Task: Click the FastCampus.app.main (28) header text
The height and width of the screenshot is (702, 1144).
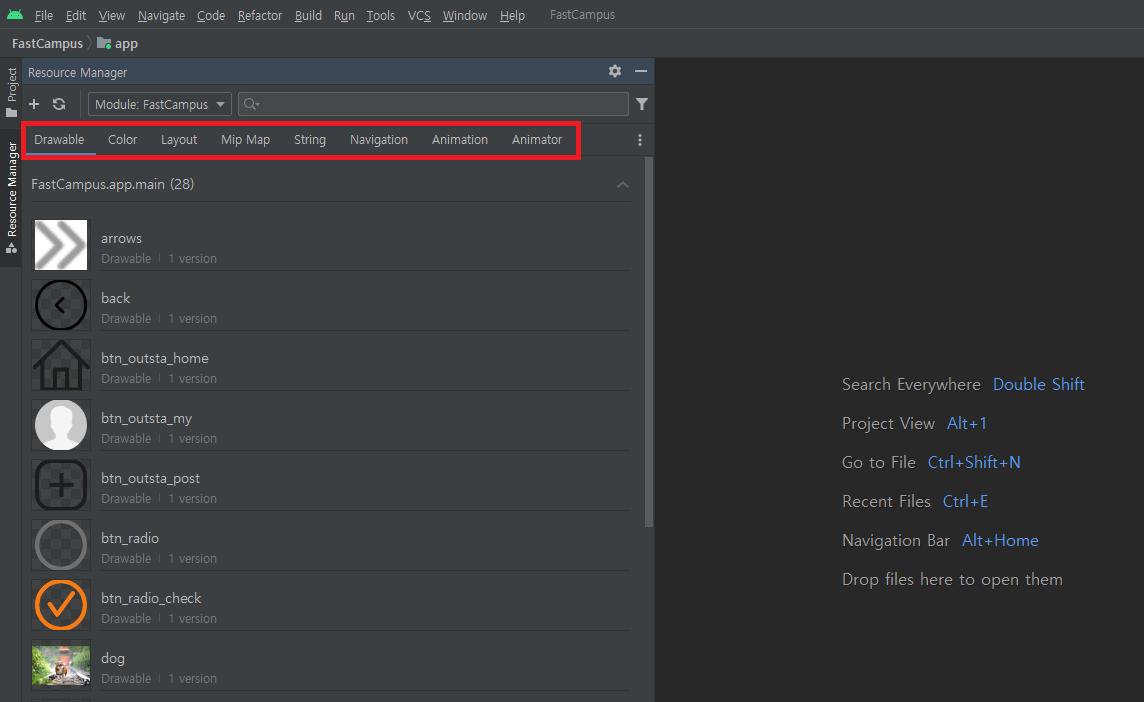Action: 112,184
